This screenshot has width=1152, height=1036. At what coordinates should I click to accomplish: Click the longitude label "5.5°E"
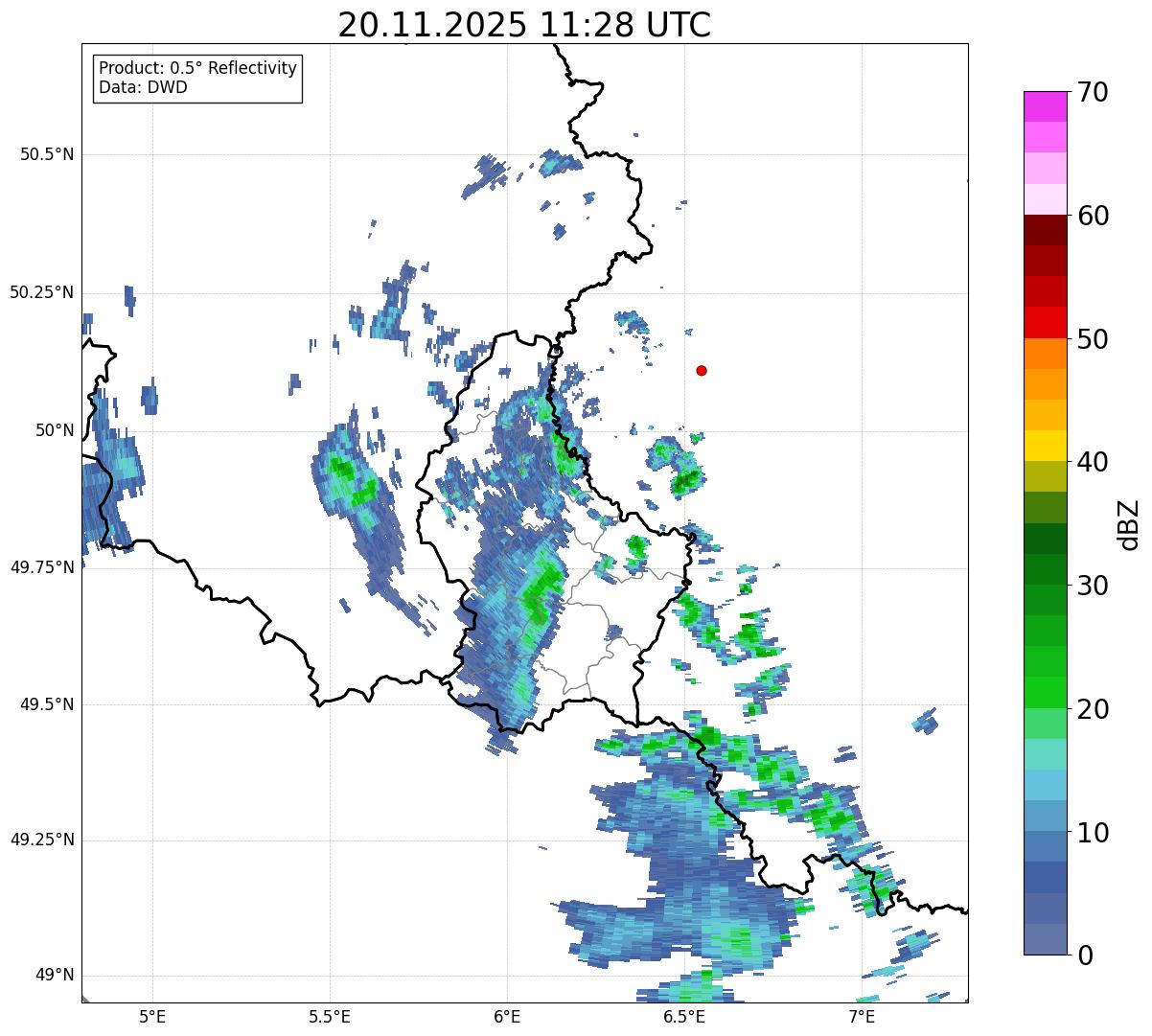point(330,1016)
